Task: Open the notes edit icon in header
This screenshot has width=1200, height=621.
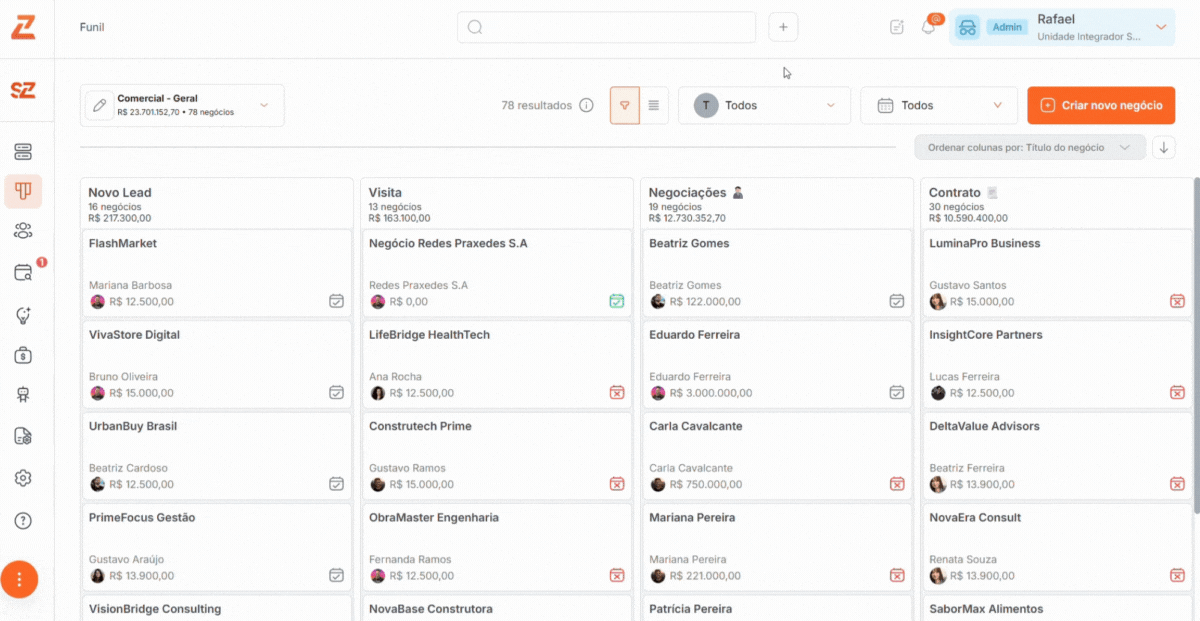Action: [897, 27]
